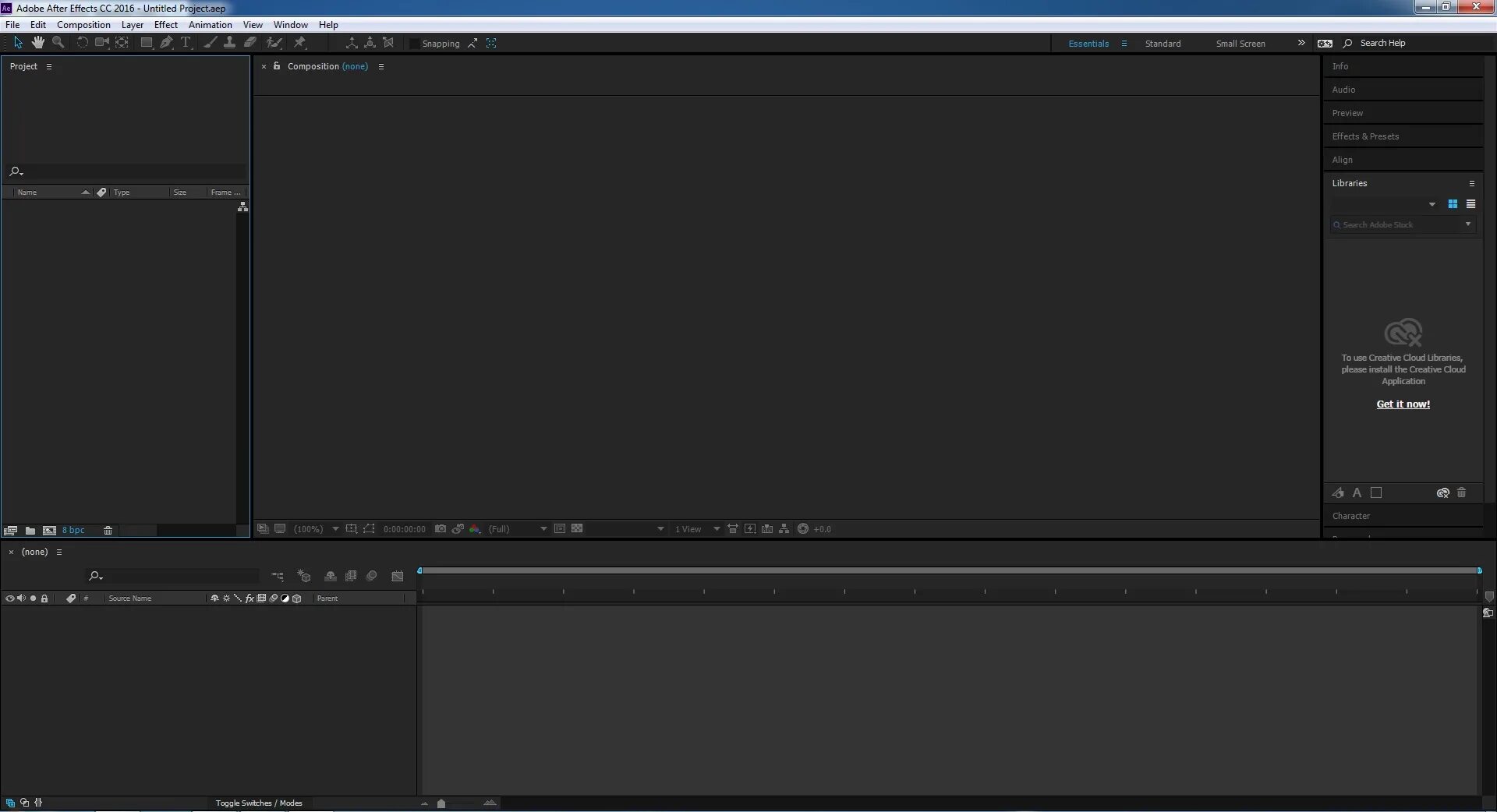
Task: Choose the Local Axis Mode icon
Action: (352, 43)
